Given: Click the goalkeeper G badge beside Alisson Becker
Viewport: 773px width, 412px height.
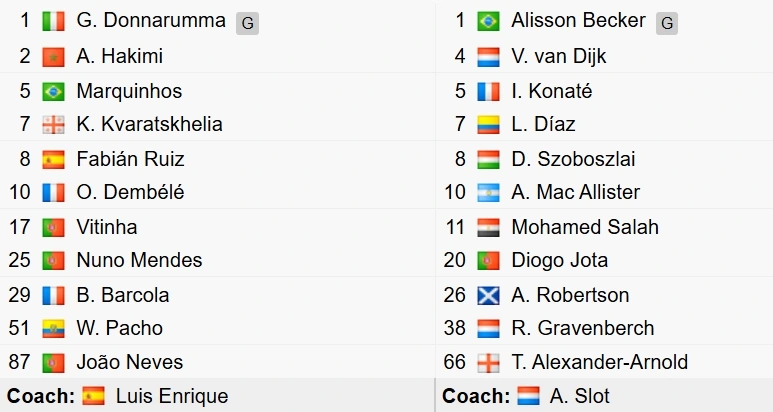Looking at the screenshot, I should 667,23.
